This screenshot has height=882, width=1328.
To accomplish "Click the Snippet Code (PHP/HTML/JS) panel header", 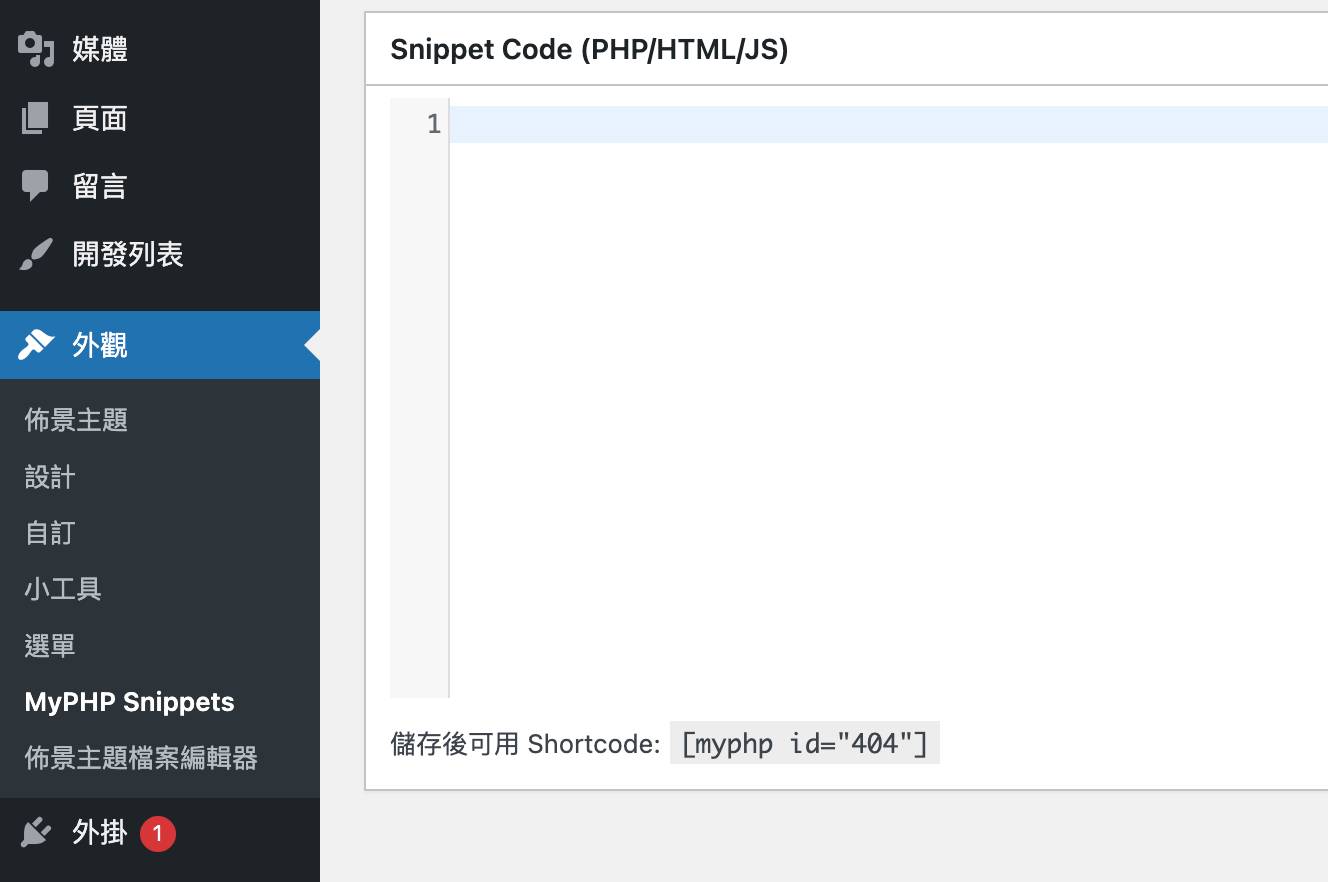I will pyautogui.click(x=589, y=50).
